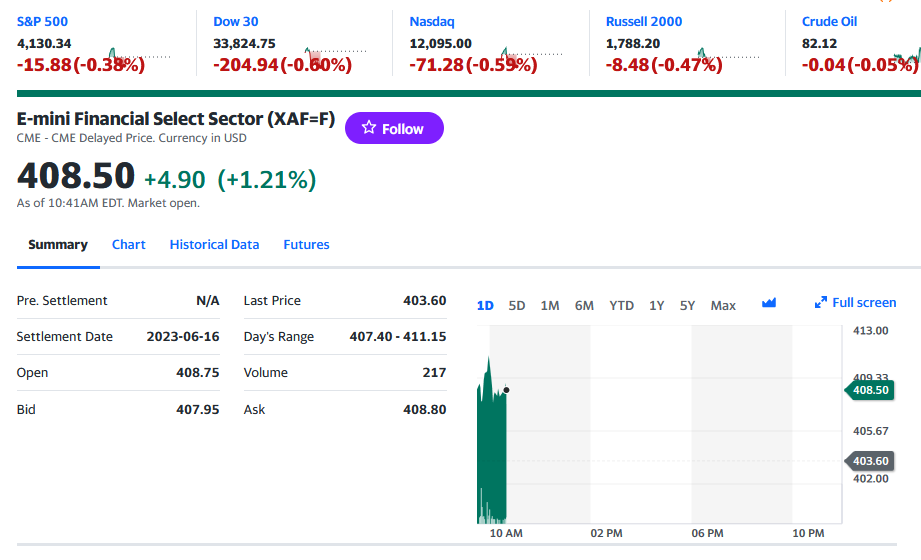Click the 405.67 price axis label
The height and width of the screenshot is (560, 921).
[870, 431]
